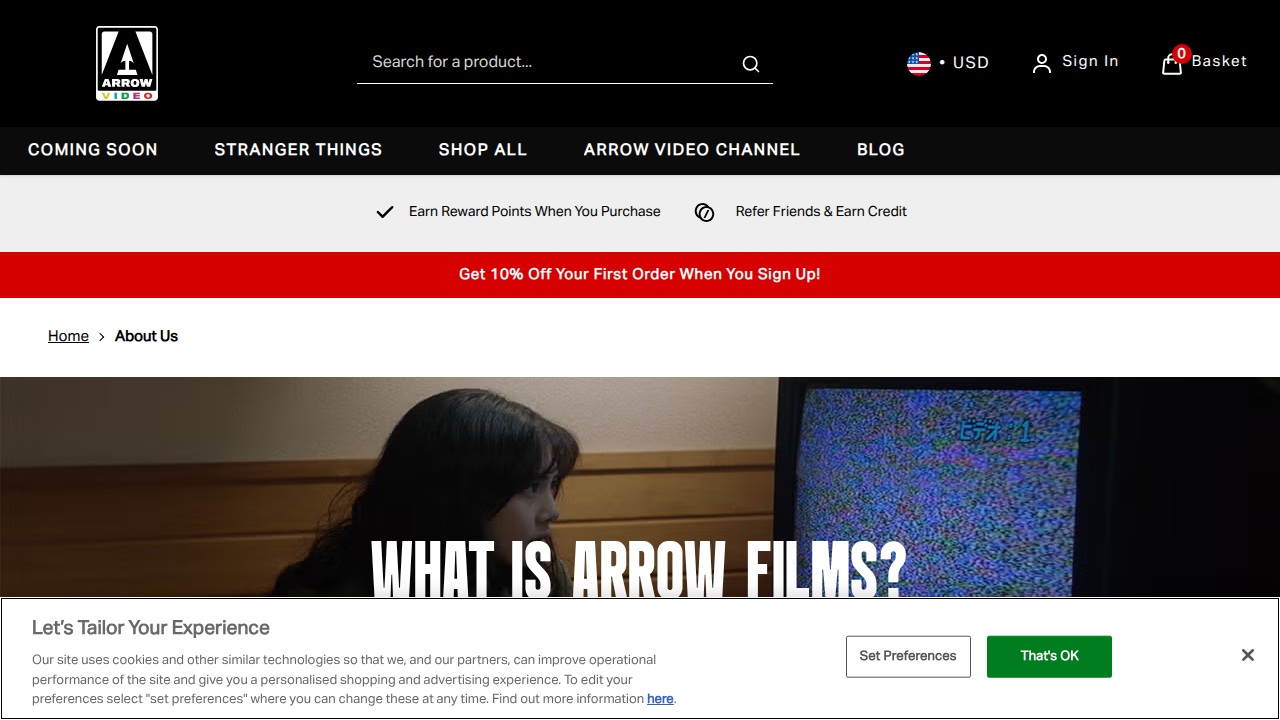Click the About Us breadcrumb text

pyautogui.click(x=146, y=336)
